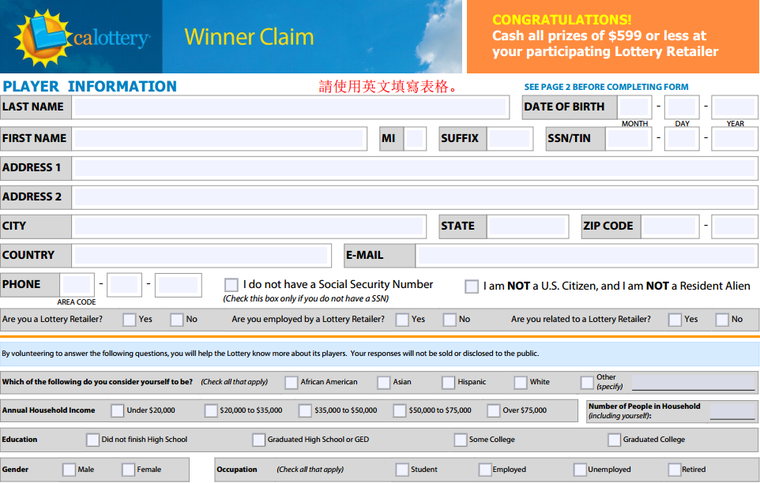This screenshot has width=760, height=483.
Task: Click the Address 2 input field
Action: coord(414,197)
